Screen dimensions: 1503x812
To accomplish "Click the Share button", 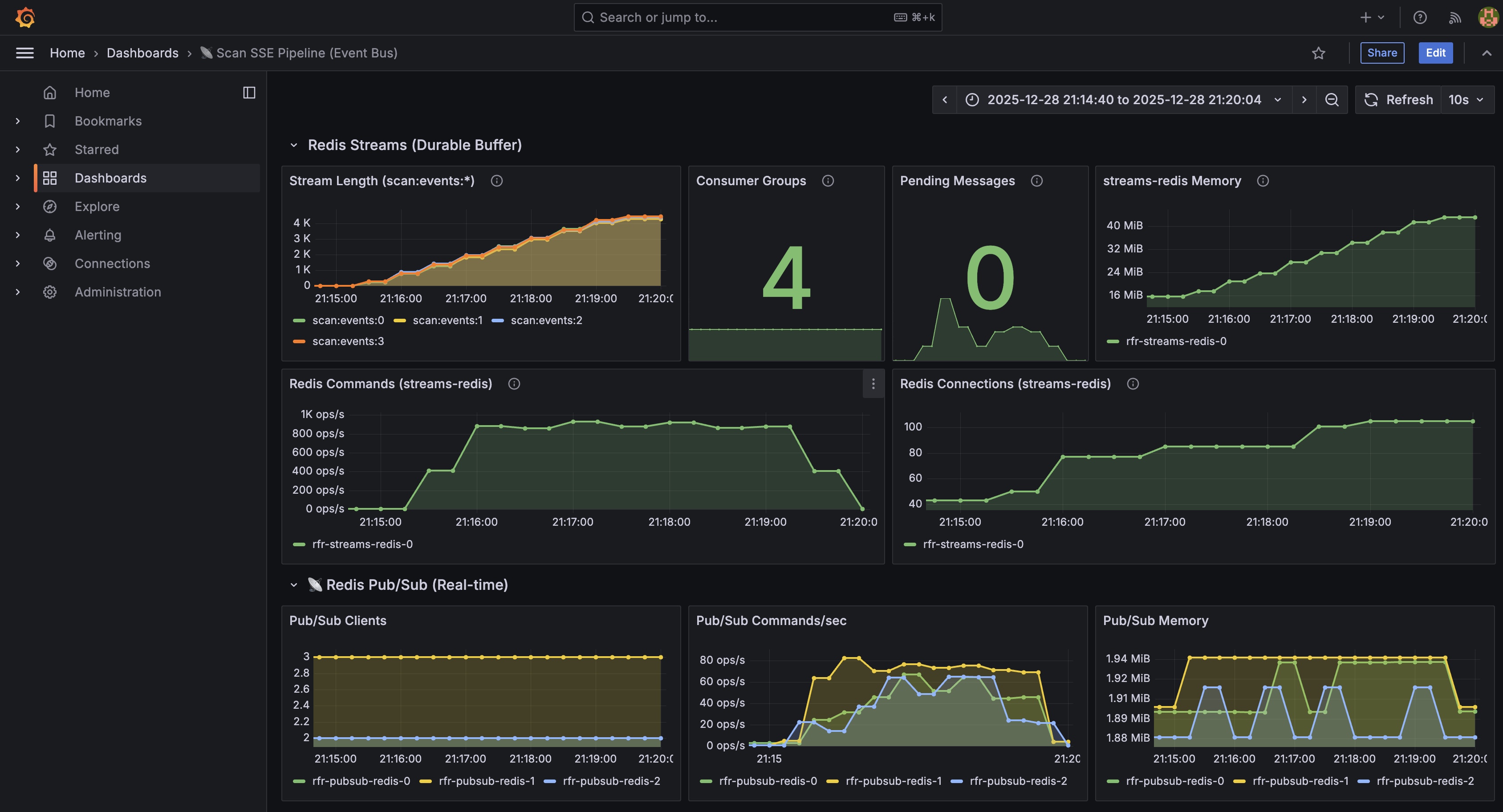I will (x=1381, y=53).
